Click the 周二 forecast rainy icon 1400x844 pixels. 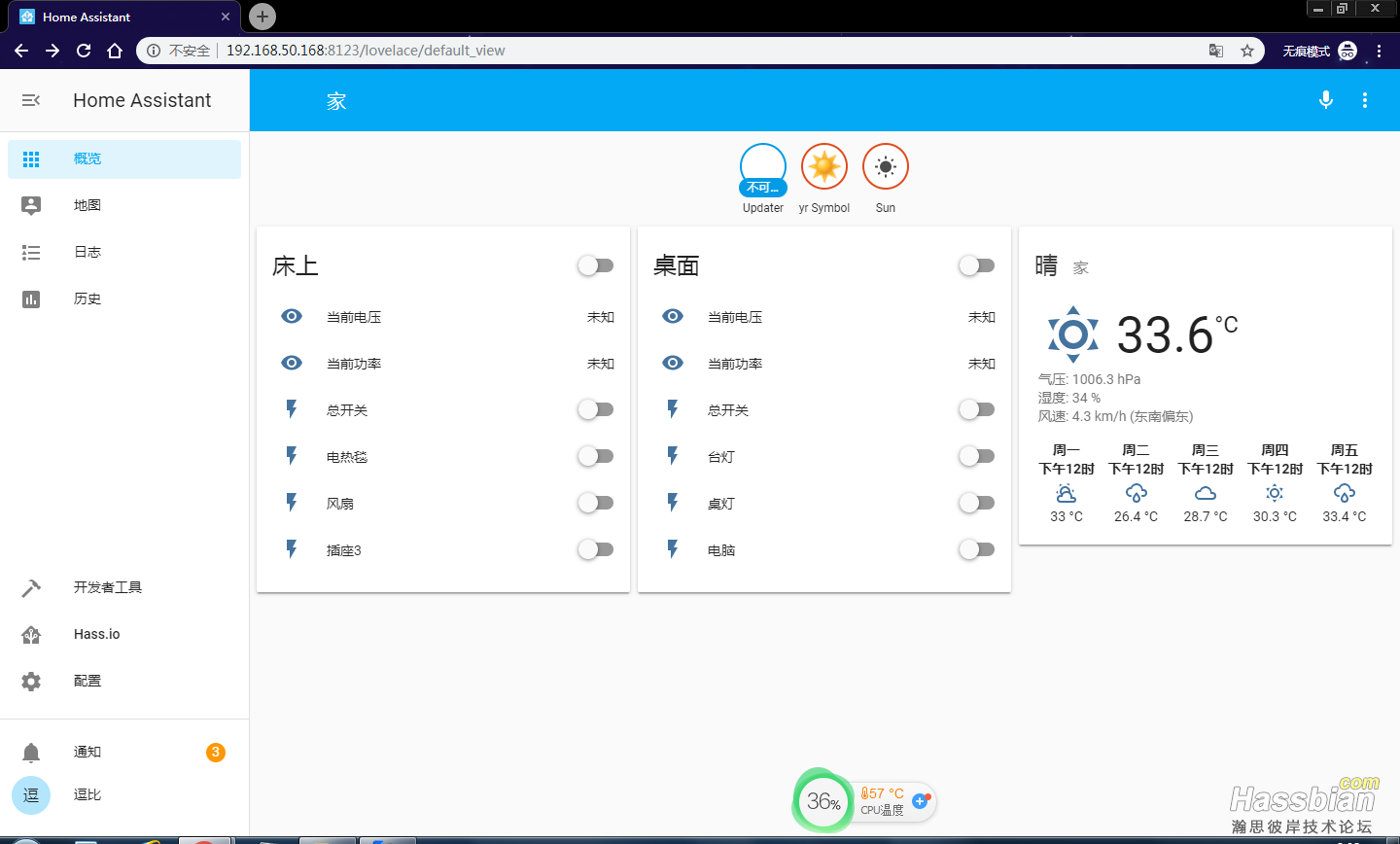pyautogui.click(x=1136, y=493)
